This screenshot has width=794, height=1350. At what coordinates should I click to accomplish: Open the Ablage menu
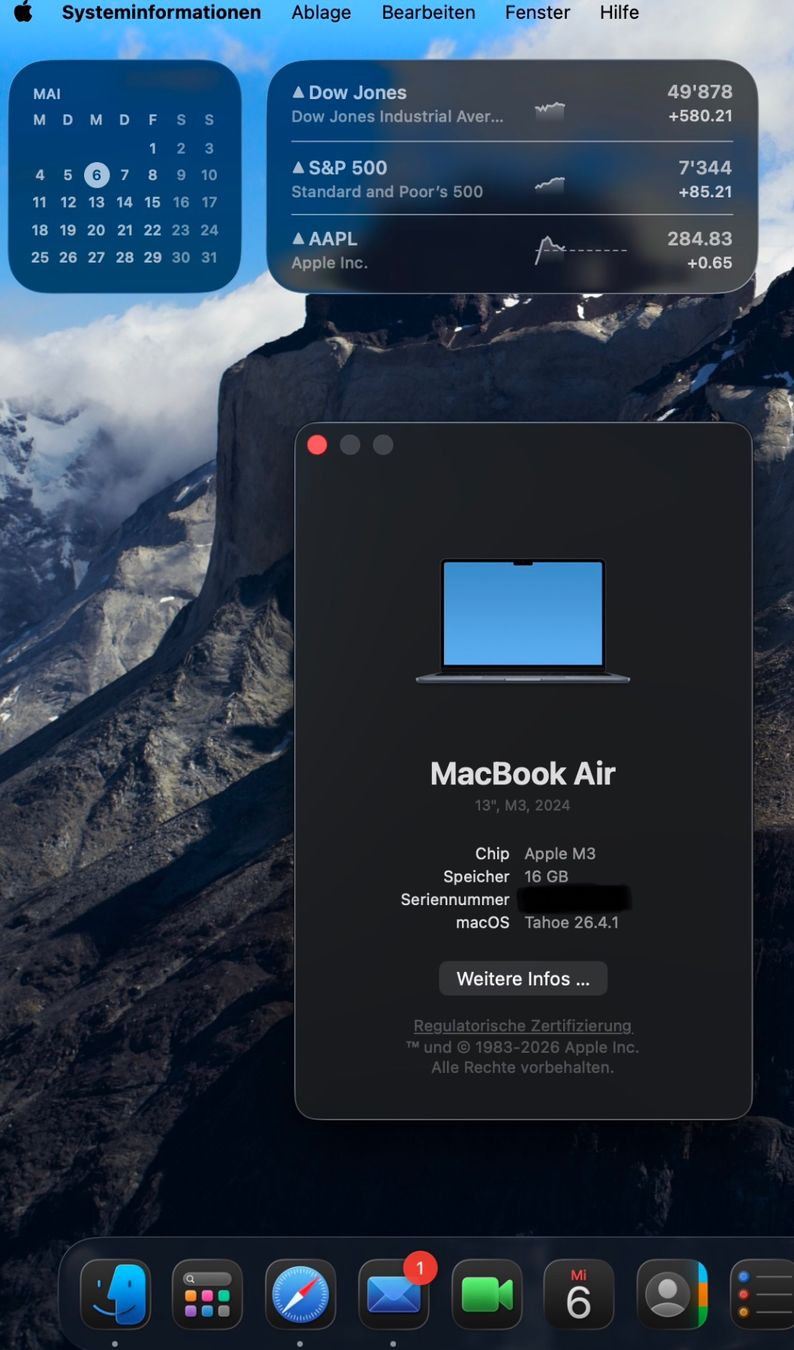point(321,13)
